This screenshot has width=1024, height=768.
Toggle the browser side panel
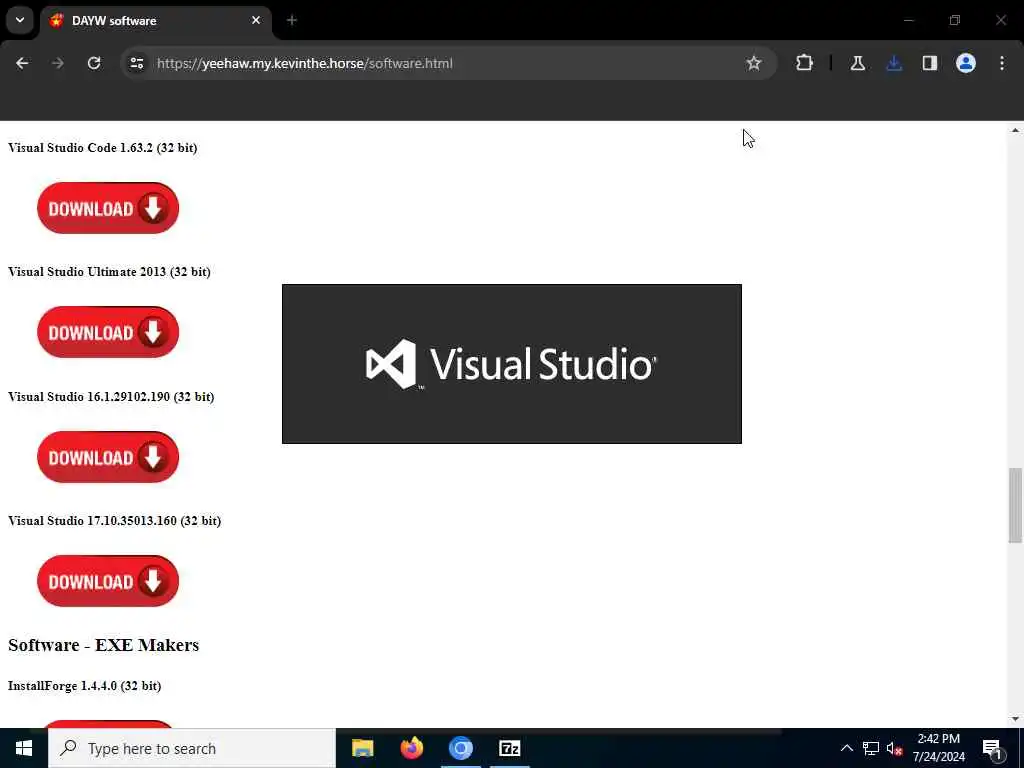(930, 63)
